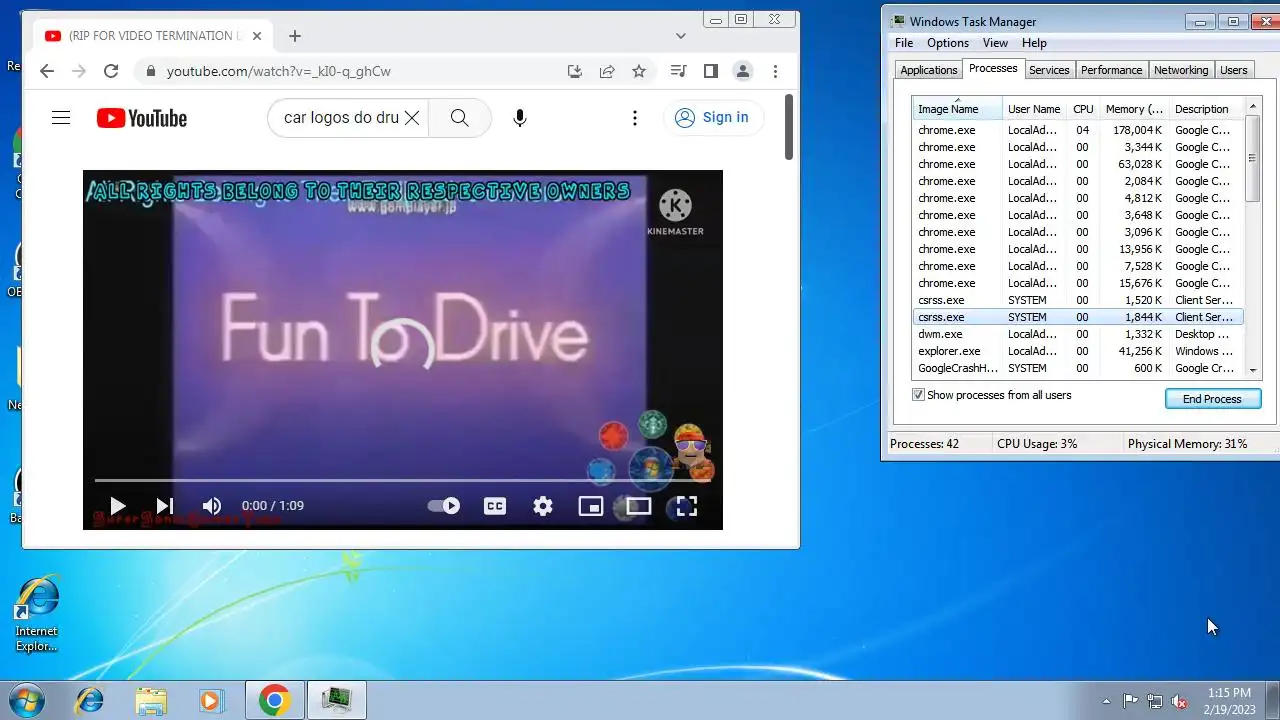
Task: Open Task Manager Options menu
Action: [x=948, y=43]
